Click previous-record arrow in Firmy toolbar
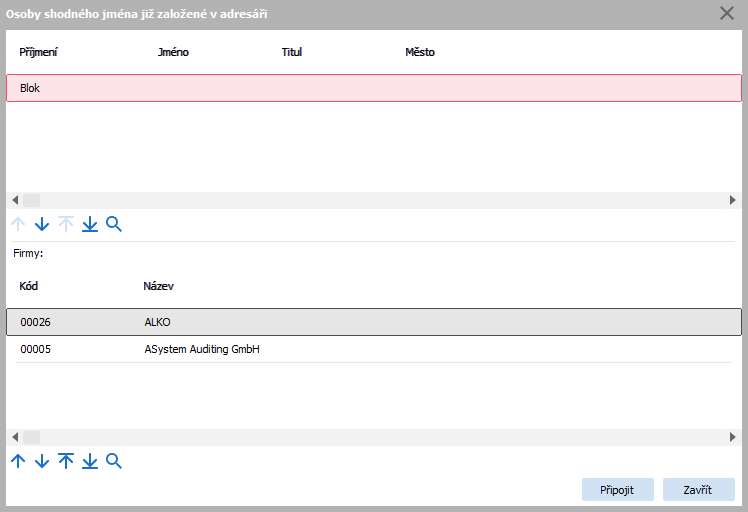Viewport: 748px width, 512px height. coord(18,461)
